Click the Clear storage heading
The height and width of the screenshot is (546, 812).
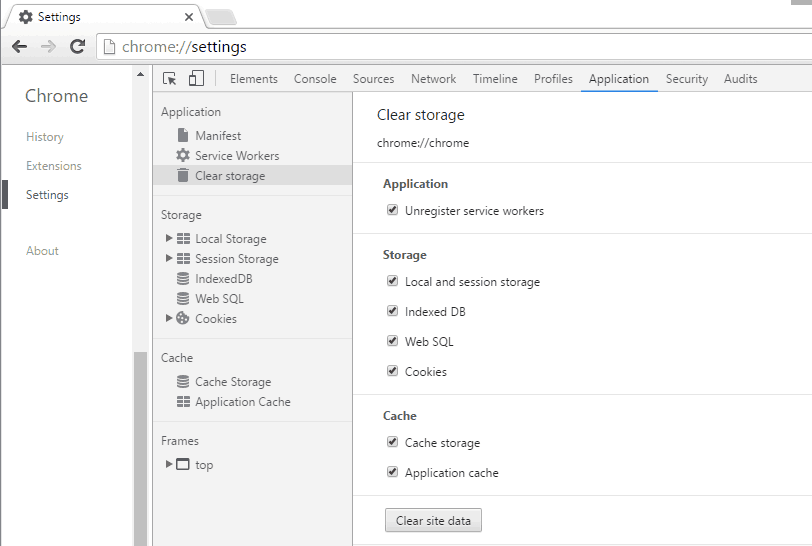420,115
